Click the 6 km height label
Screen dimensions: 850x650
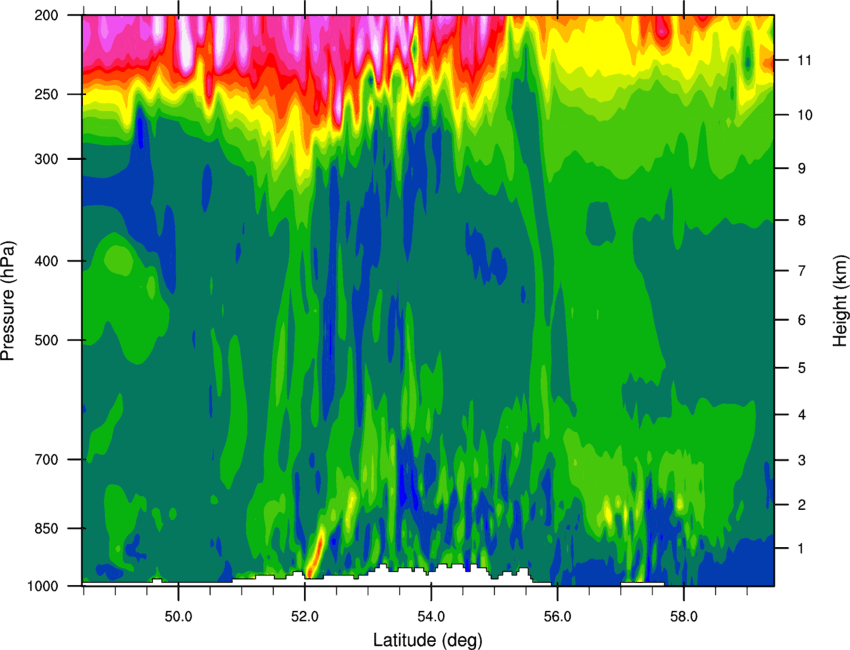(802, 320)
